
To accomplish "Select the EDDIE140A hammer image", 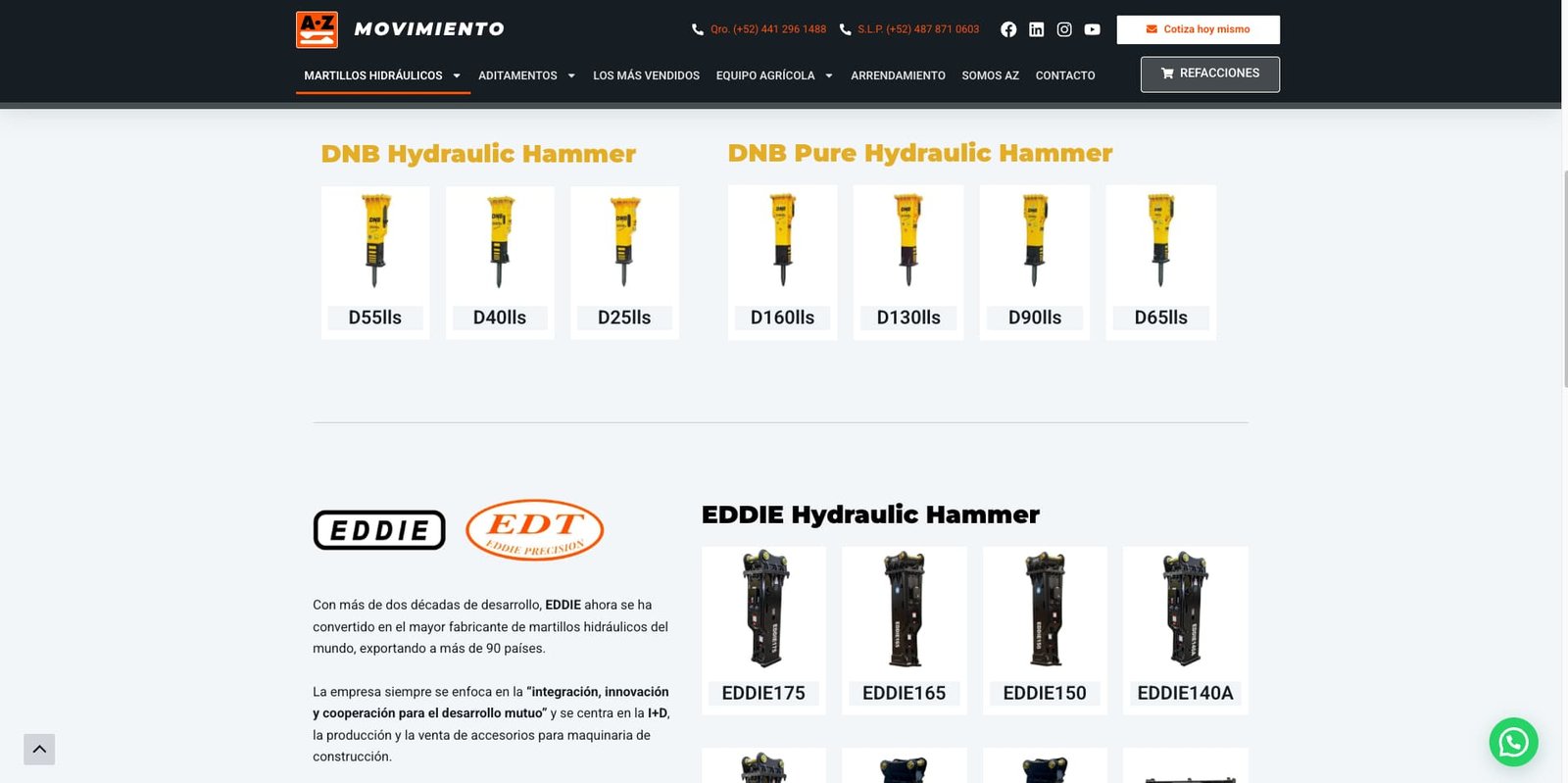I will click(1185, 609).
